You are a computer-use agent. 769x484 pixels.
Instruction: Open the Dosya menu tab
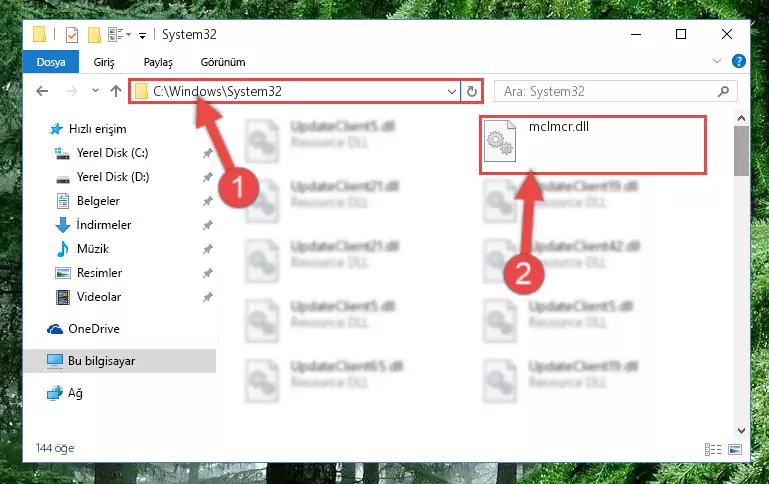[51, 62]
